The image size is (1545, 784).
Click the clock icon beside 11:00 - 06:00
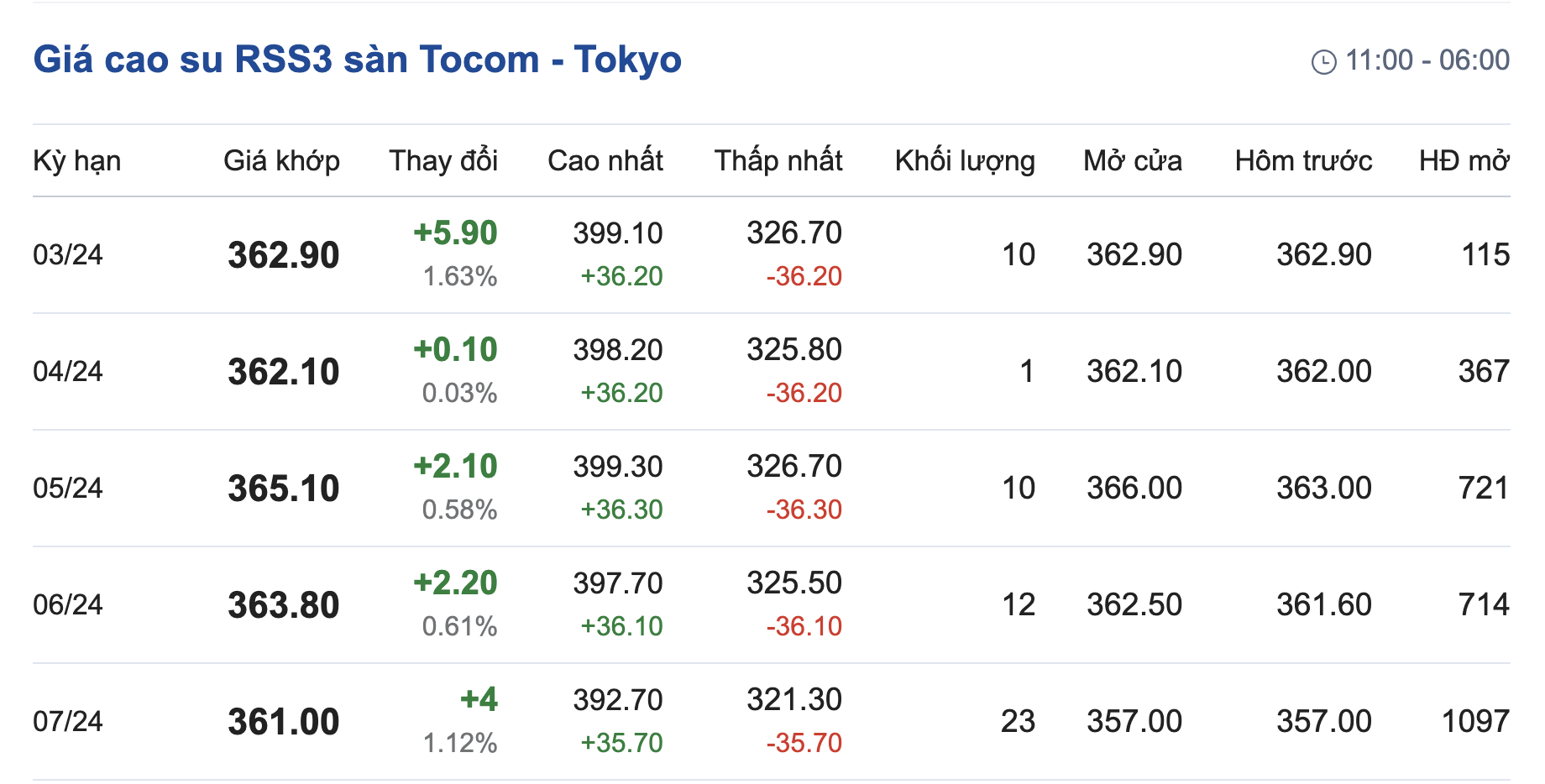1323,61
